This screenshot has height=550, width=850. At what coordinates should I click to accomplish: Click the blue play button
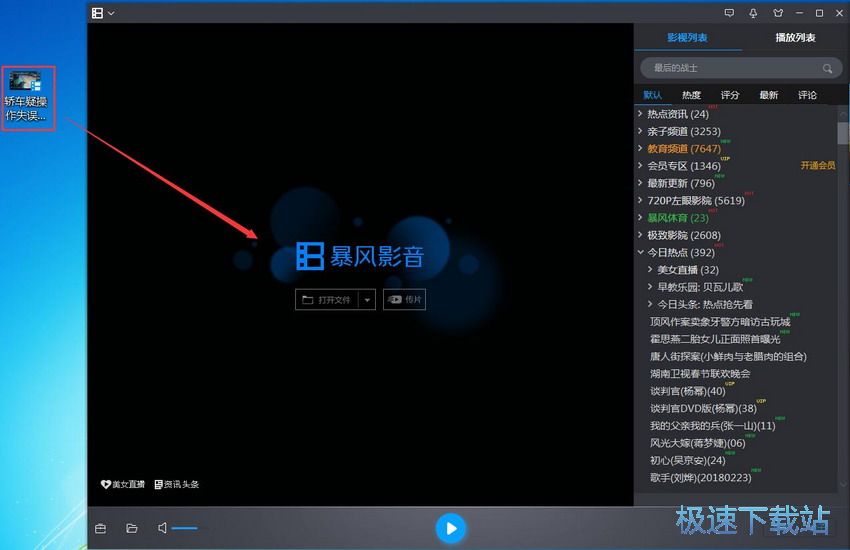(450, 528)
